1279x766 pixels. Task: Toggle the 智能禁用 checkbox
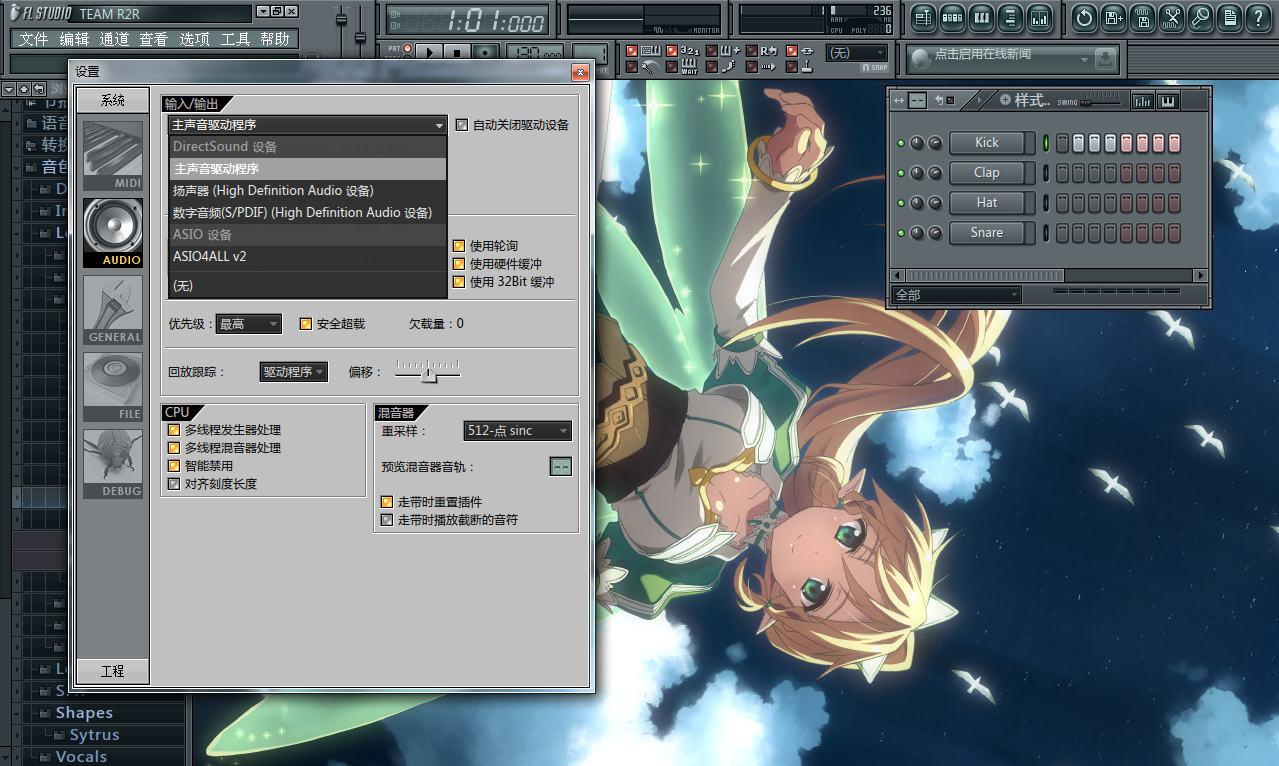tap(174, 466)
